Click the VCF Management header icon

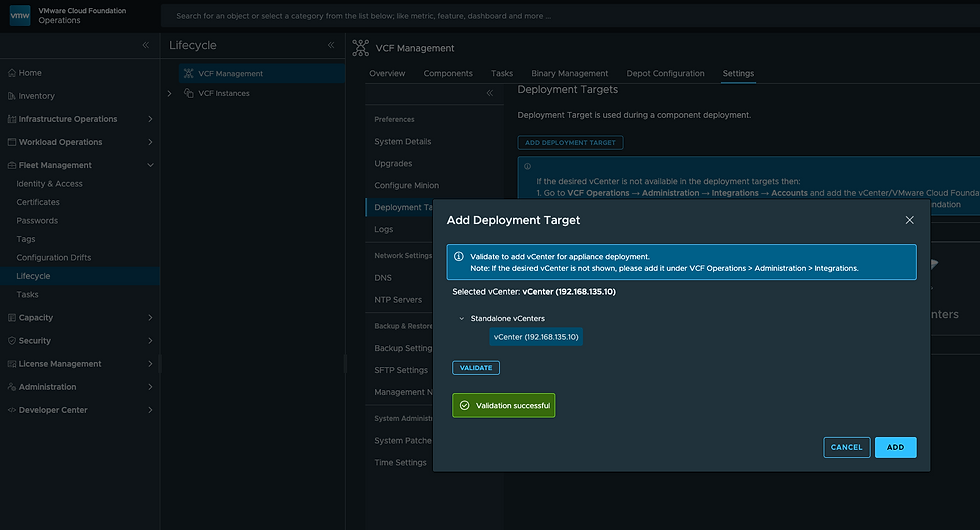point(361,48)
